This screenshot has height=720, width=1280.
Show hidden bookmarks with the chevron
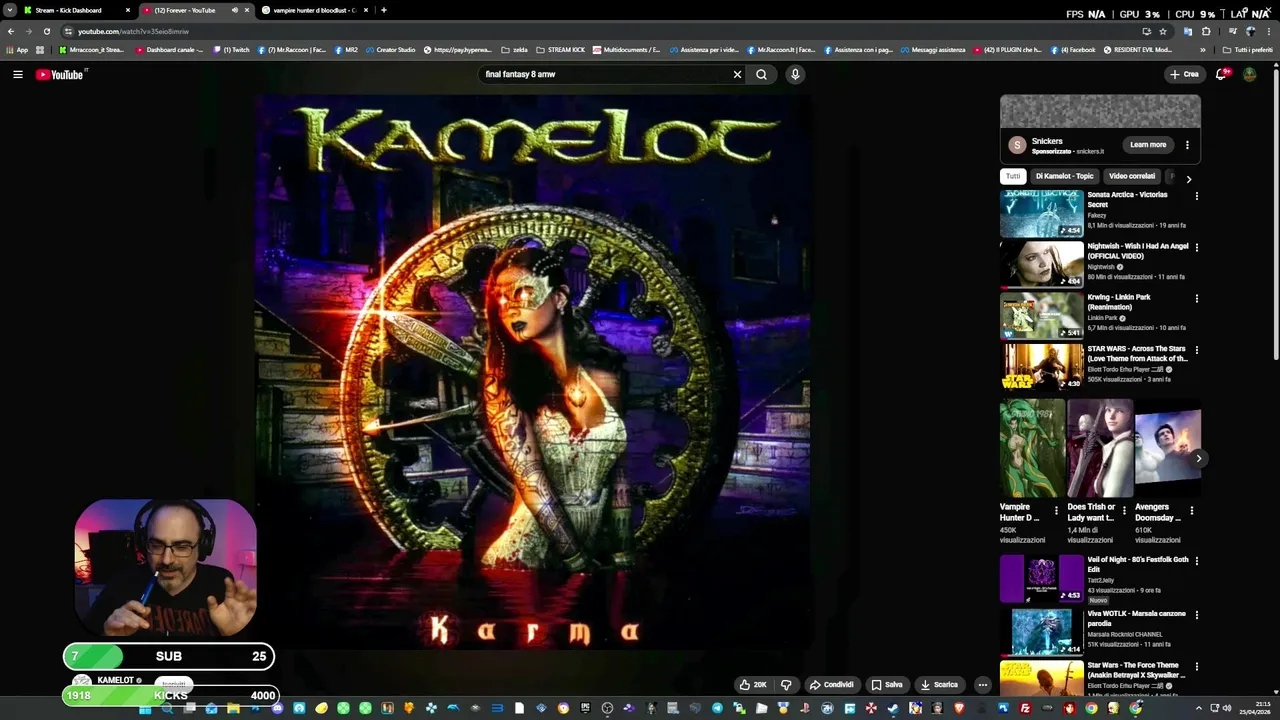click(x=1203, y=50)
